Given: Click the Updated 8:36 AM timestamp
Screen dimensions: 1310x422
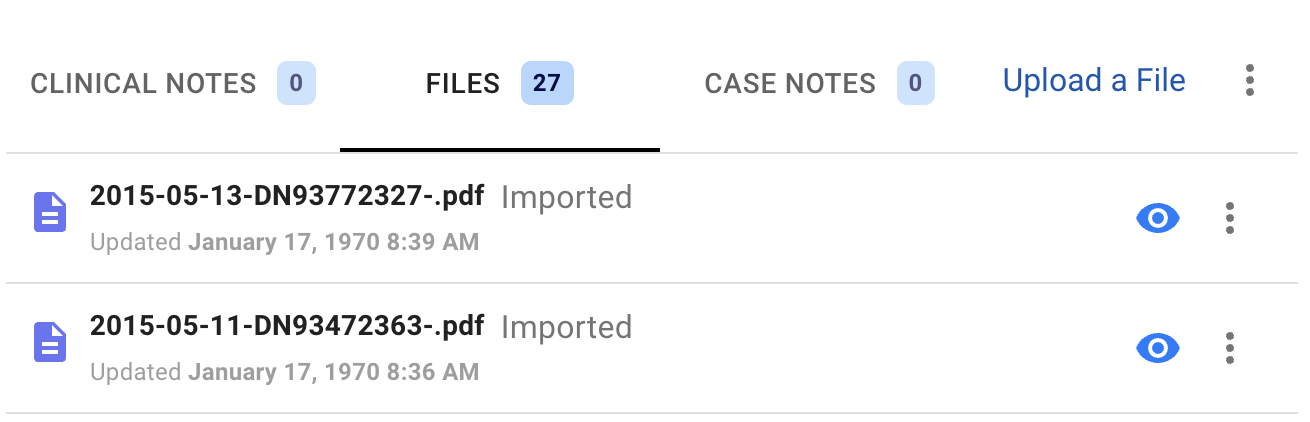Looking at the screenshot, I should (x=285, y=372).
